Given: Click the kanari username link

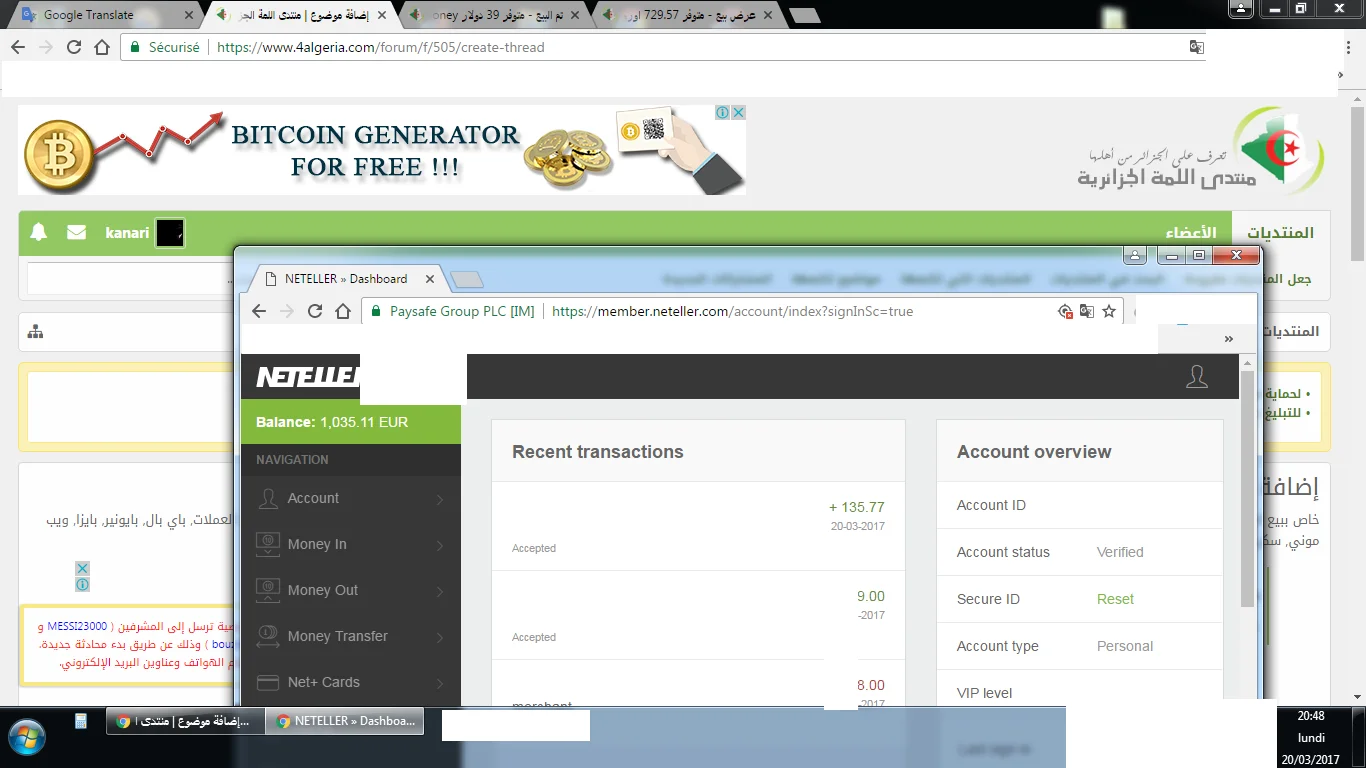Looking at the screenshot, I should tap(127, 233).
